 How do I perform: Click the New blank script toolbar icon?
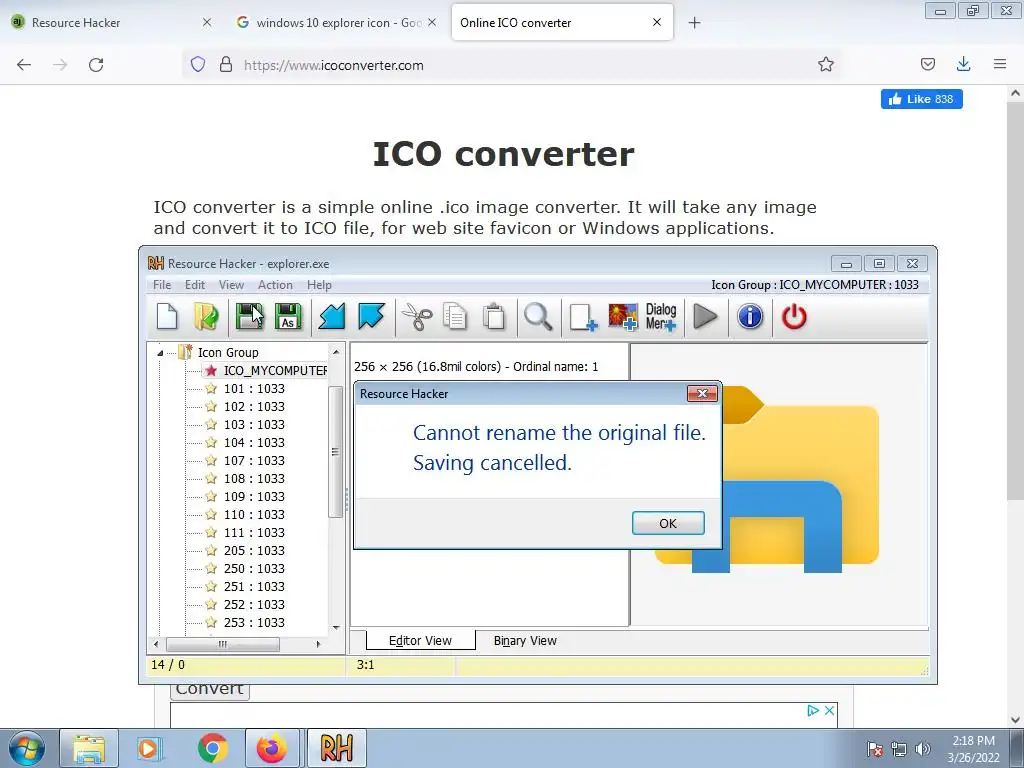167,317
